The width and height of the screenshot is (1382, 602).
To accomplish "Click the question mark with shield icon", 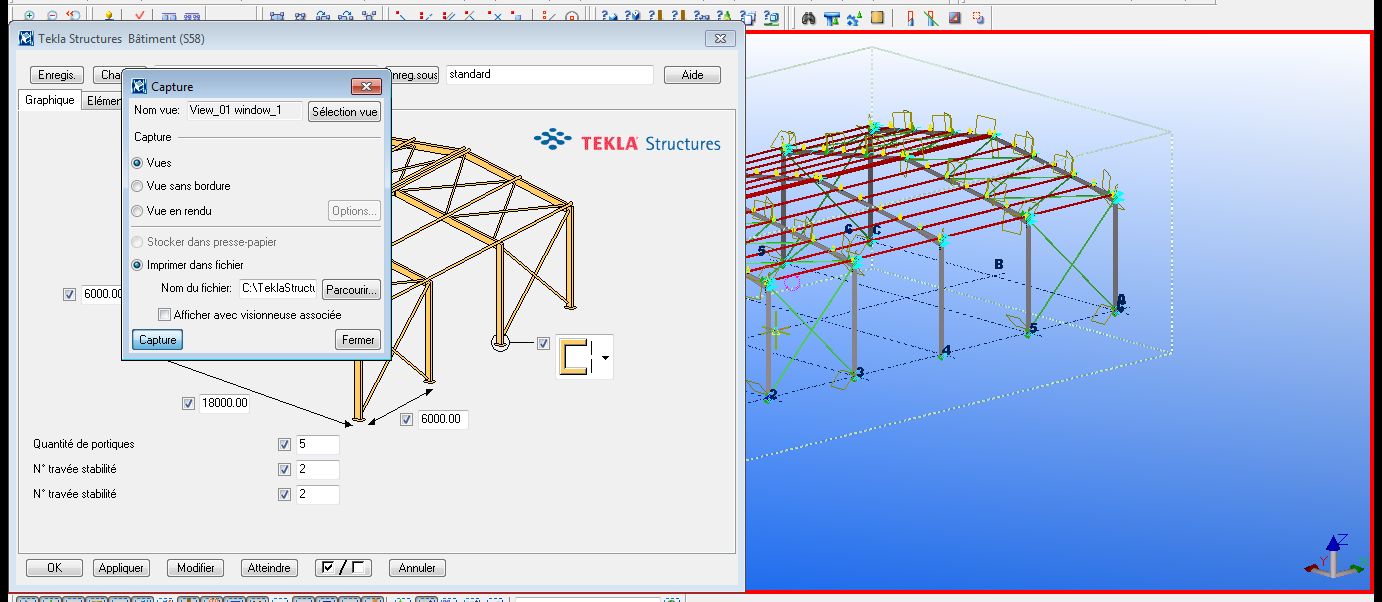I will point(632,16).
